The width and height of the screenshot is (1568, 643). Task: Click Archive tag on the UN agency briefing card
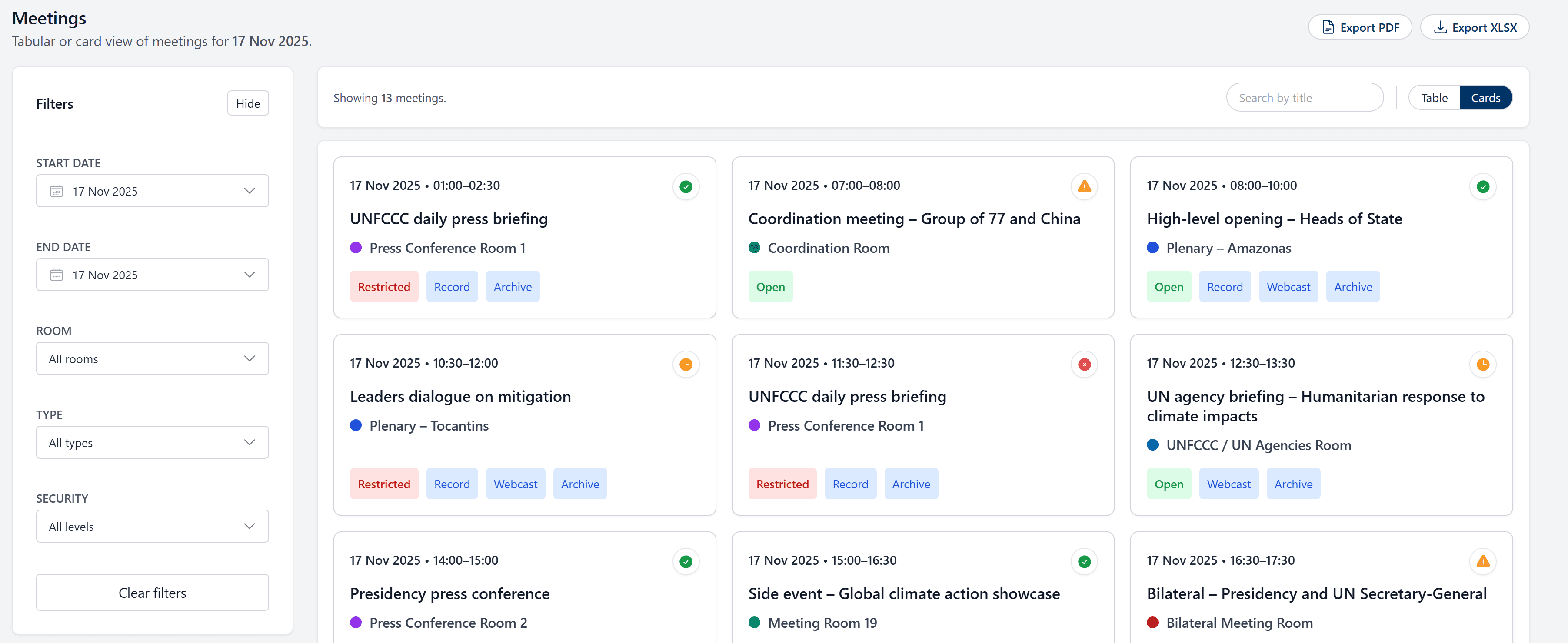pyautogui.click(x=1293, y=484)
